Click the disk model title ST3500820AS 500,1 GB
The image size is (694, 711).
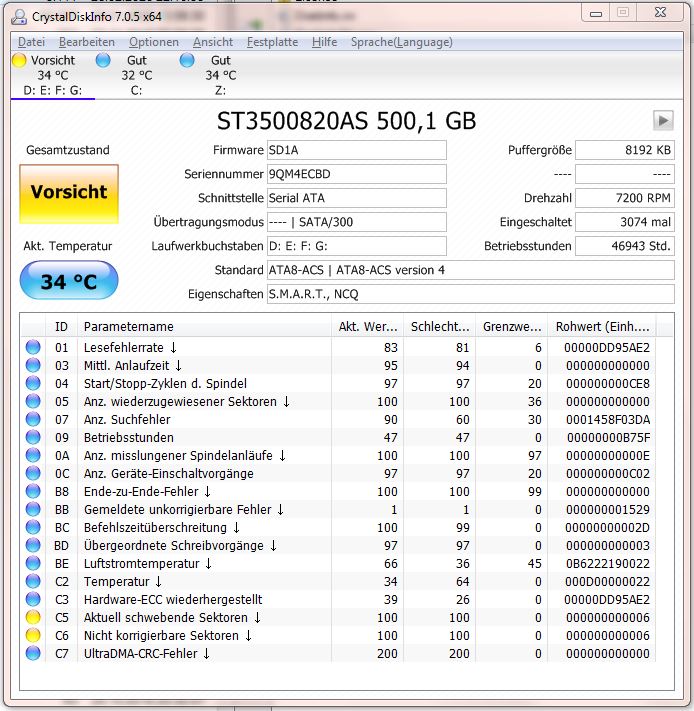pyautogui.click(x=346, y=121)
